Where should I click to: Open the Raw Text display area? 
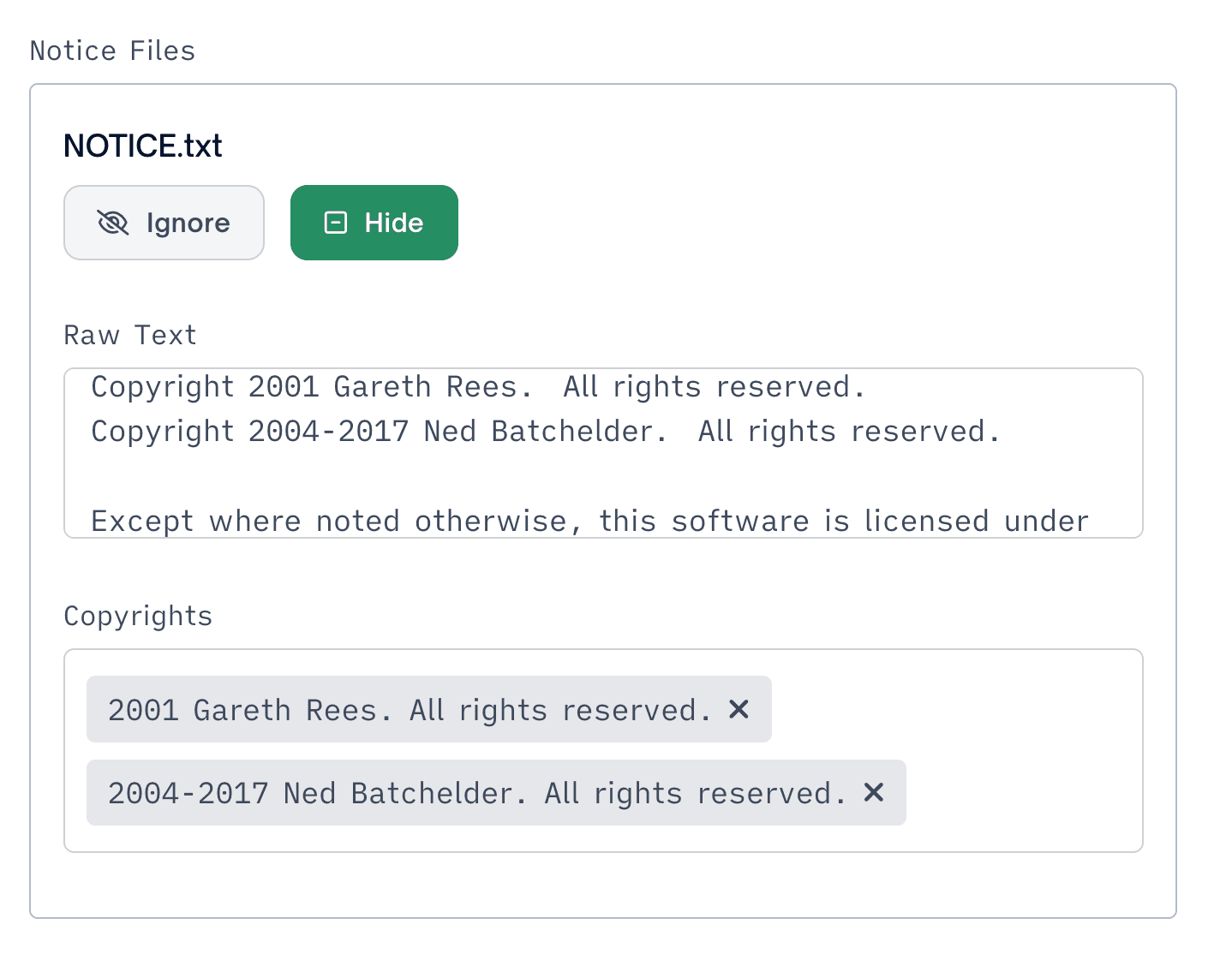click(603, 453)
